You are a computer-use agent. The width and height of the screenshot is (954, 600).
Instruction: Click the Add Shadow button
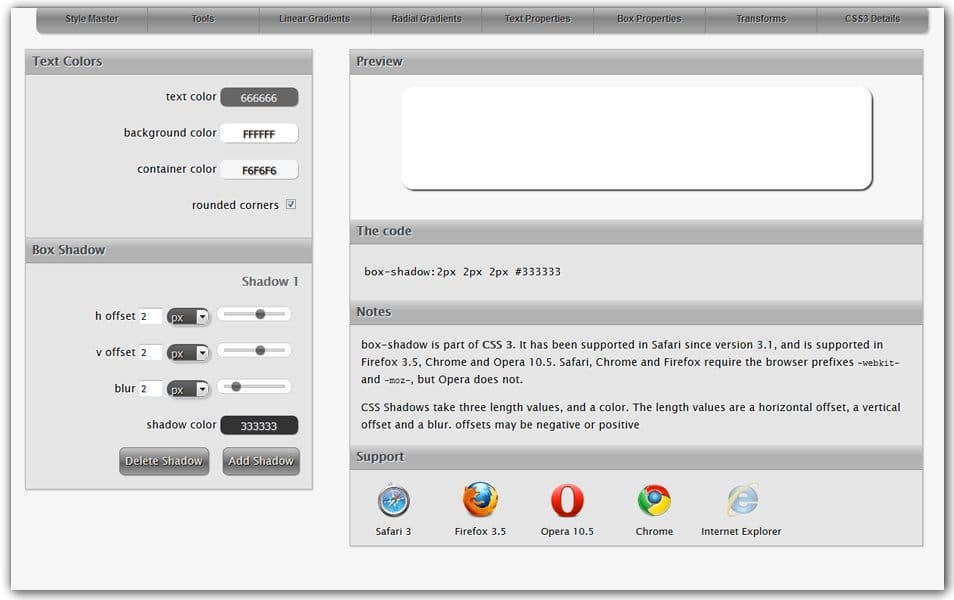coord(261,461)
